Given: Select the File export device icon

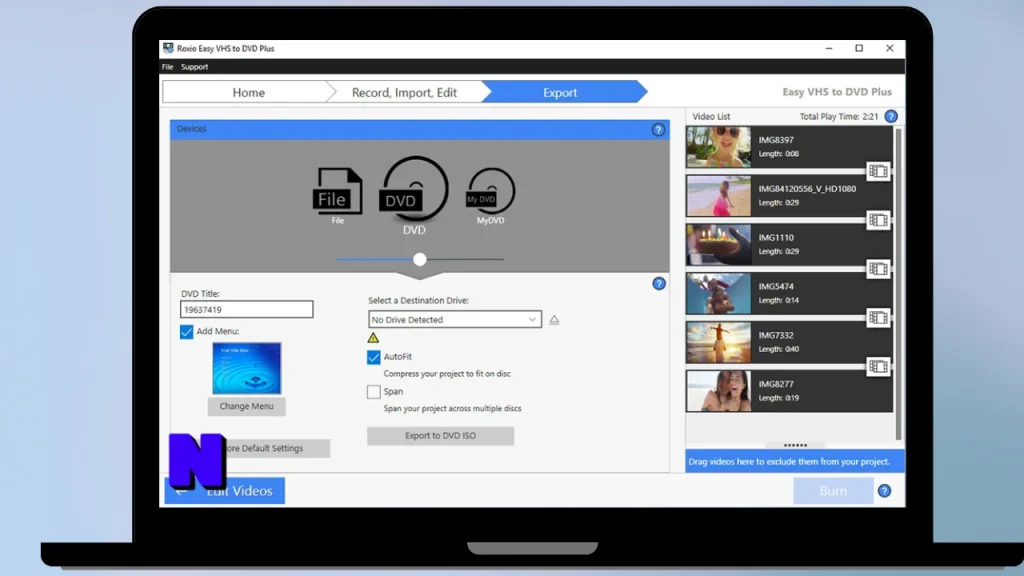Looking at the screenshot, I should (x=337, y=191).
